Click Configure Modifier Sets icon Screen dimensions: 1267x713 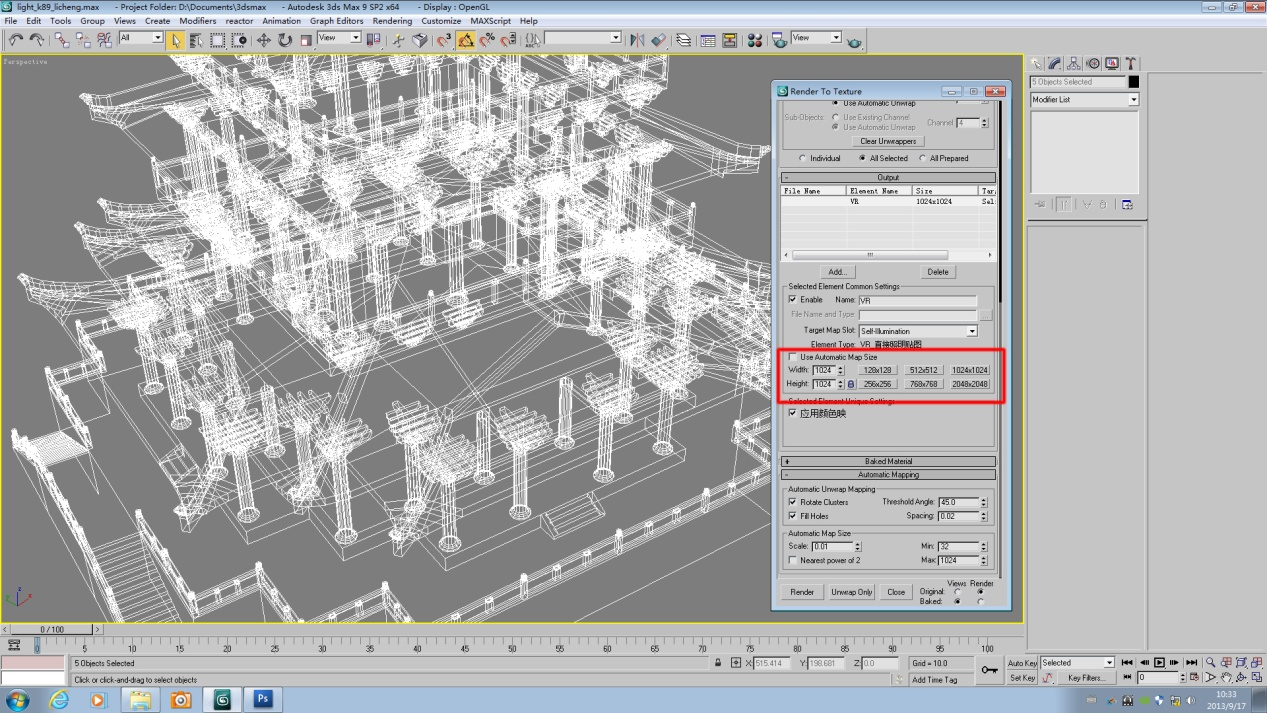click(1127, 204)
